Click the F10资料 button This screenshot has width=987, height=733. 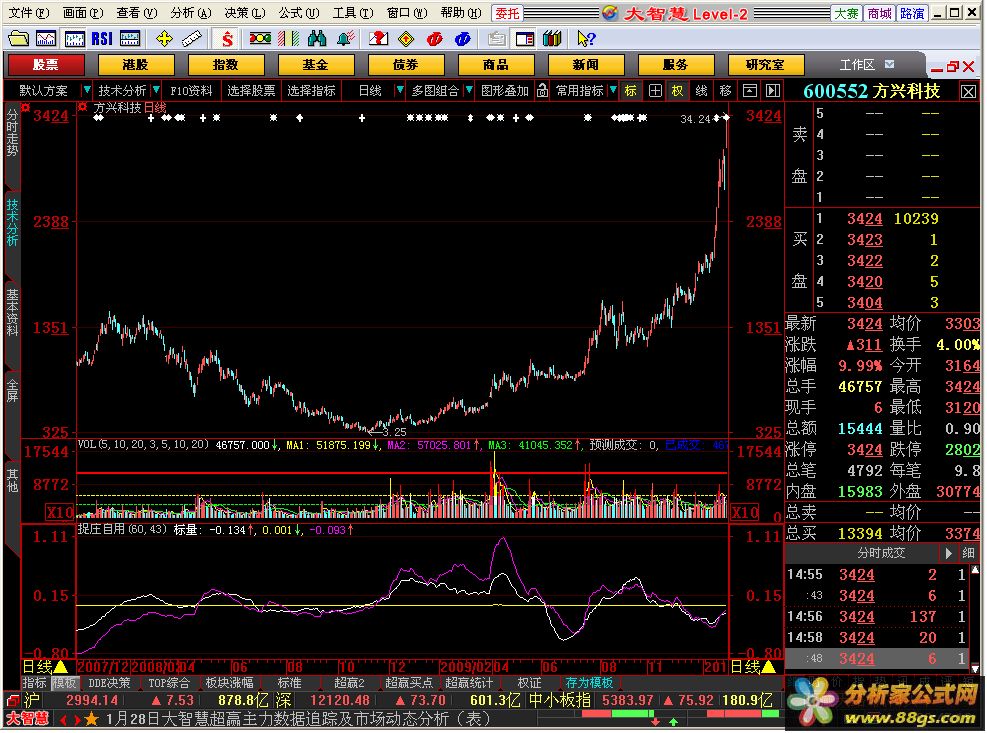[x=192, y=91]
